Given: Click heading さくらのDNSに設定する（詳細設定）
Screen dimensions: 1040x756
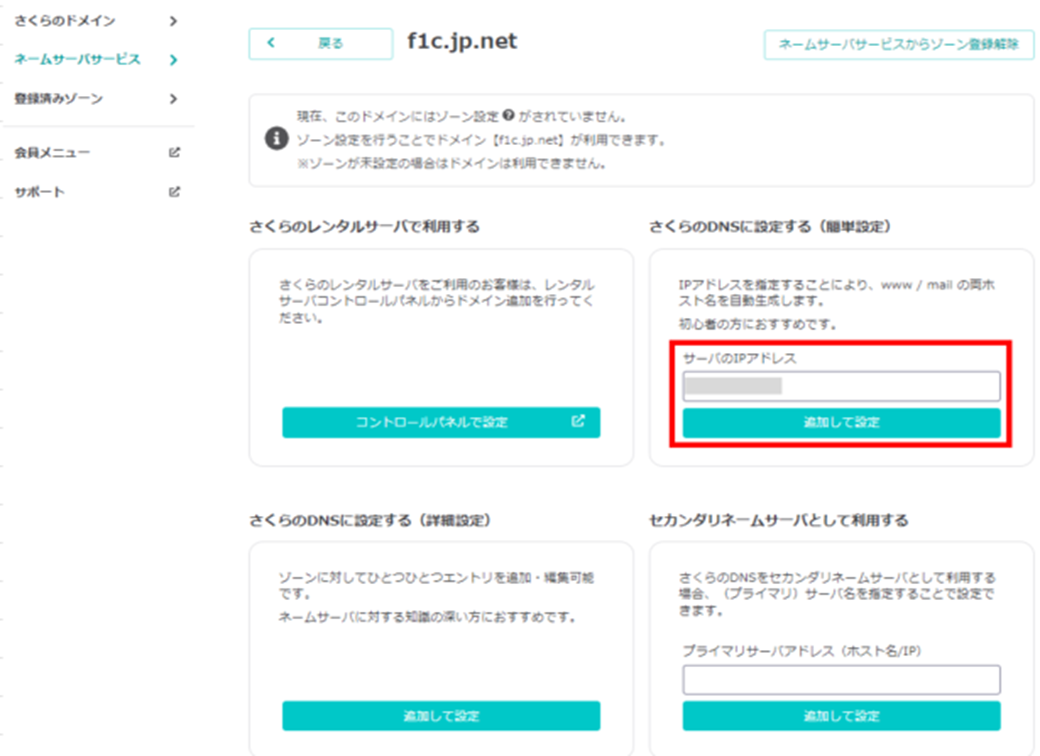Looking at the screenshot, I should coord(370,521).
